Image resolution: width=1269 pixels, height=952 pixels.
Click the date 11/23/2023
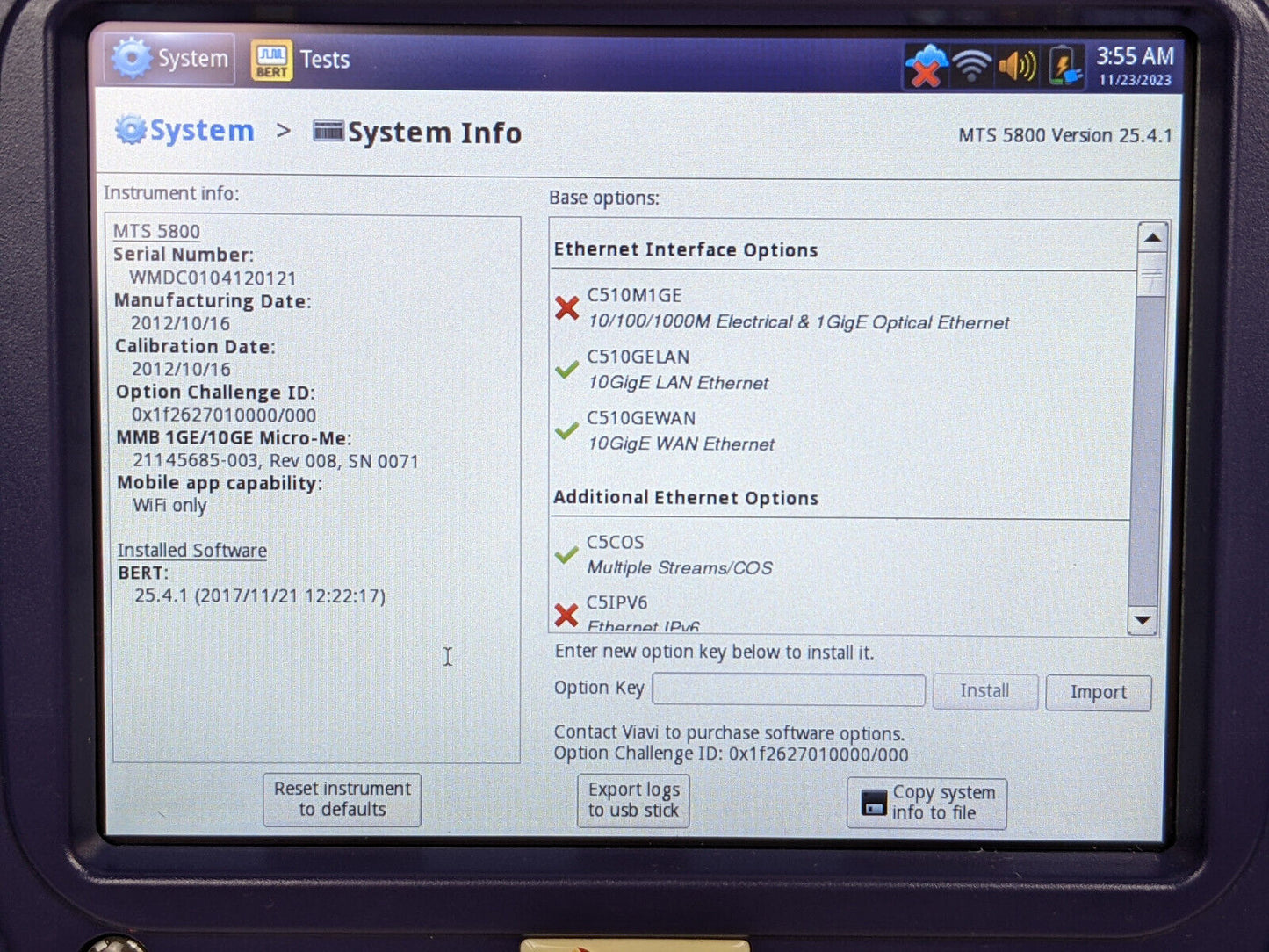tap(1135, 80)
